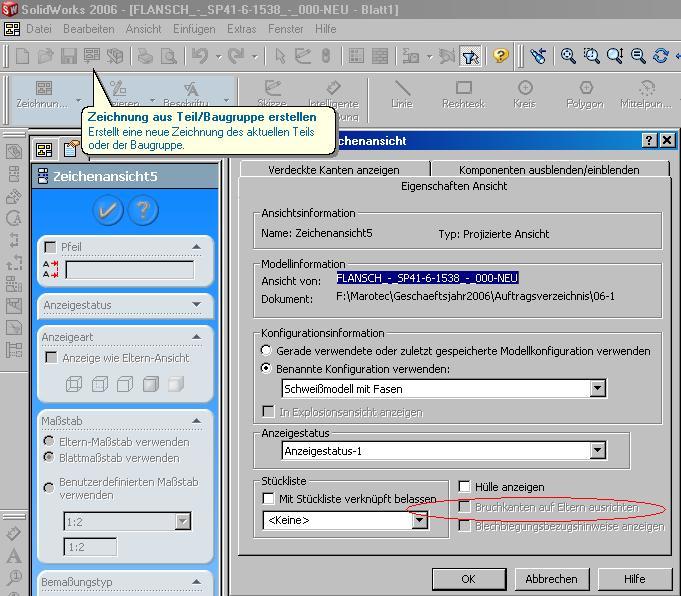Click the Linie sketch tool
The height and width of the screenshot is (596, 681).
(x=402, y=95)
